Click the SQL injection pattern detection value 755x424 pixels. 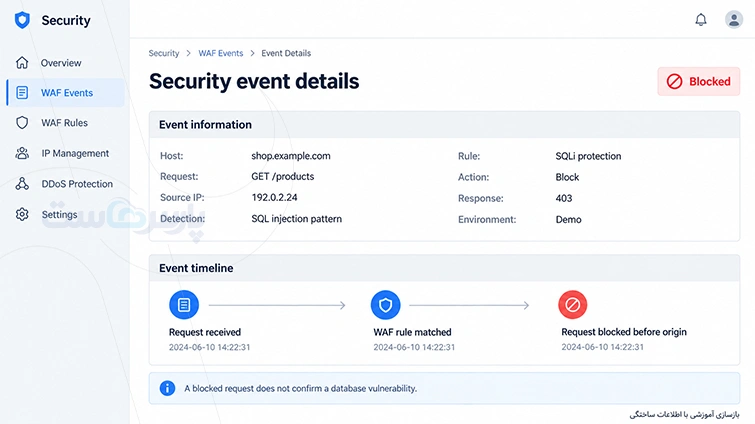click(297, 219)
